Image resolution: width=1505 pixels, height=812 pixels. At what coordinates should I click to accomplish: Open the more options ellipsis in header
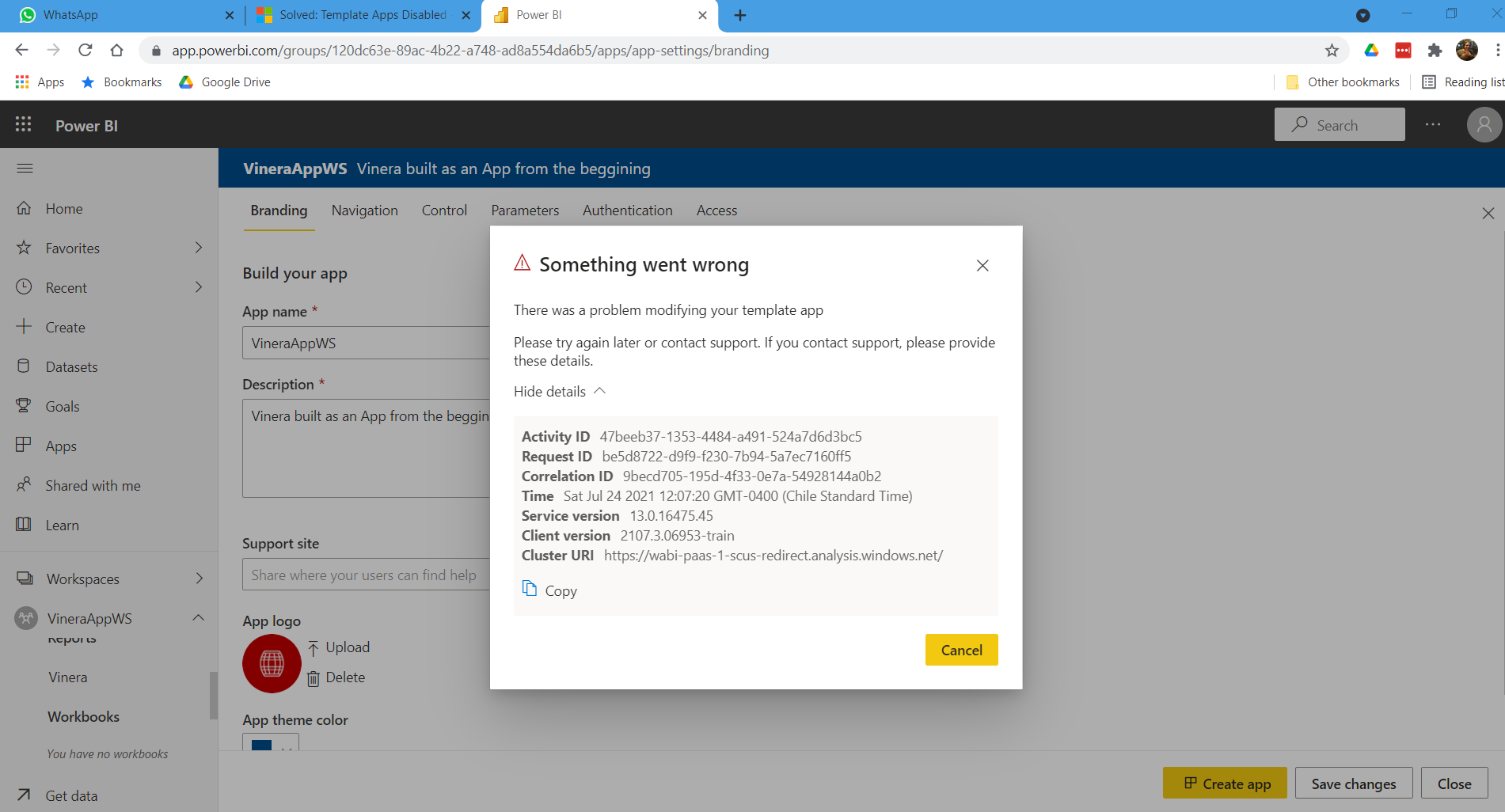(1433, 125)
